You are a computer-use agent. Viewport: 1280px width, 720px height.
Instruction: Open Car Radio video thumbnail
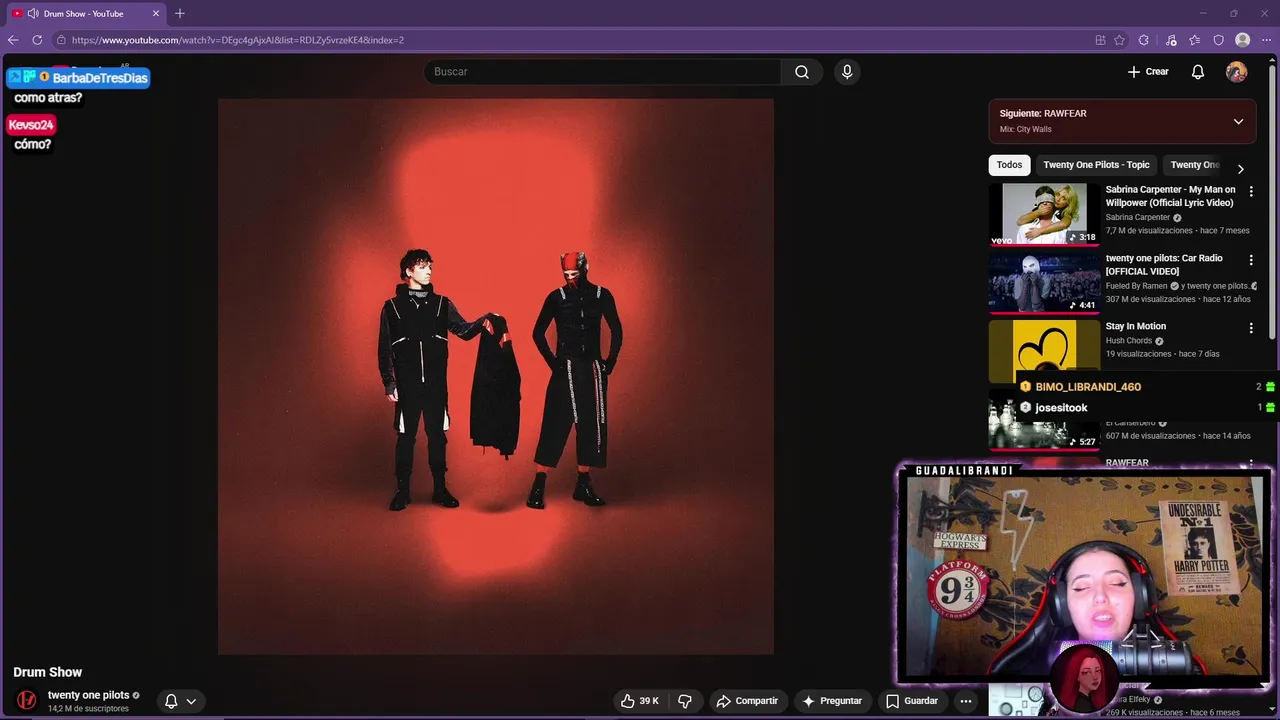(x=1044, y=282)
